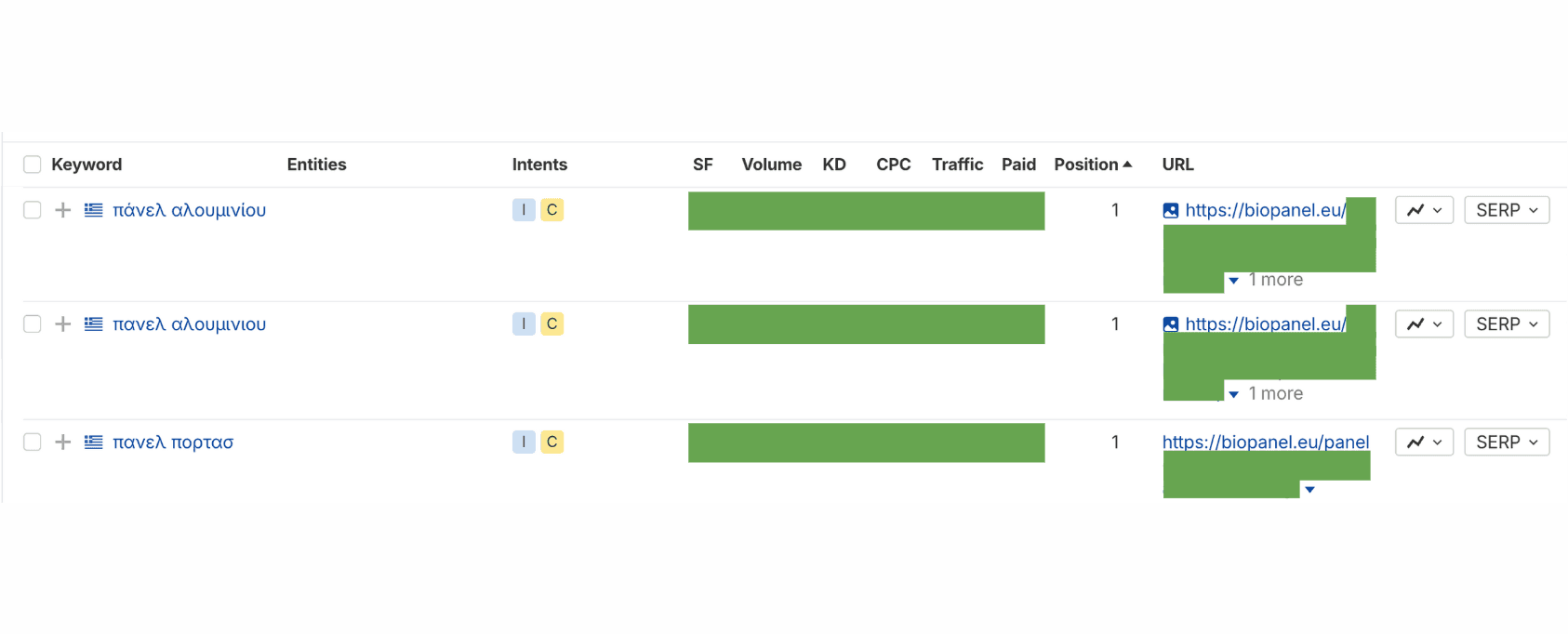Tick the select-all checkbox next to Keyword
Image resolution: width=1568 pixels, height=634 pixels.
tap(33, 165)
